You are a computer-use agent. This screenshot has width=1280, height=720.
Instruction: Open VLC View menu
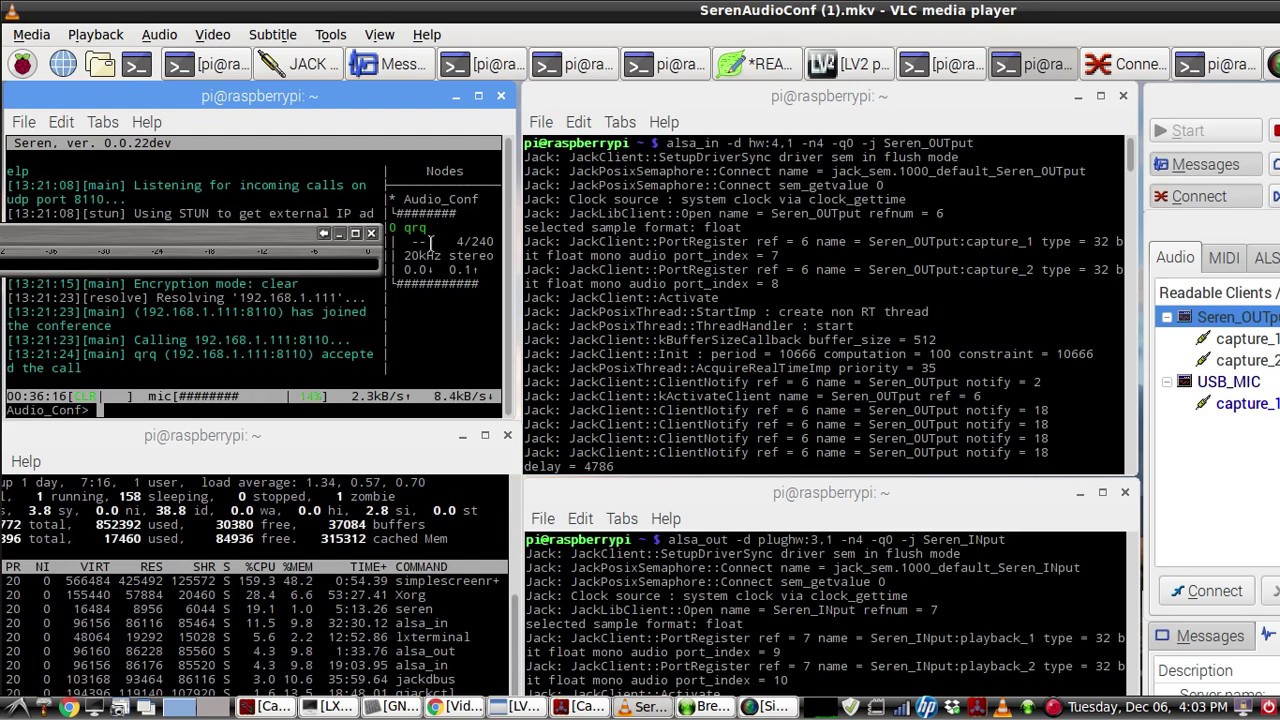click(379, 34)
